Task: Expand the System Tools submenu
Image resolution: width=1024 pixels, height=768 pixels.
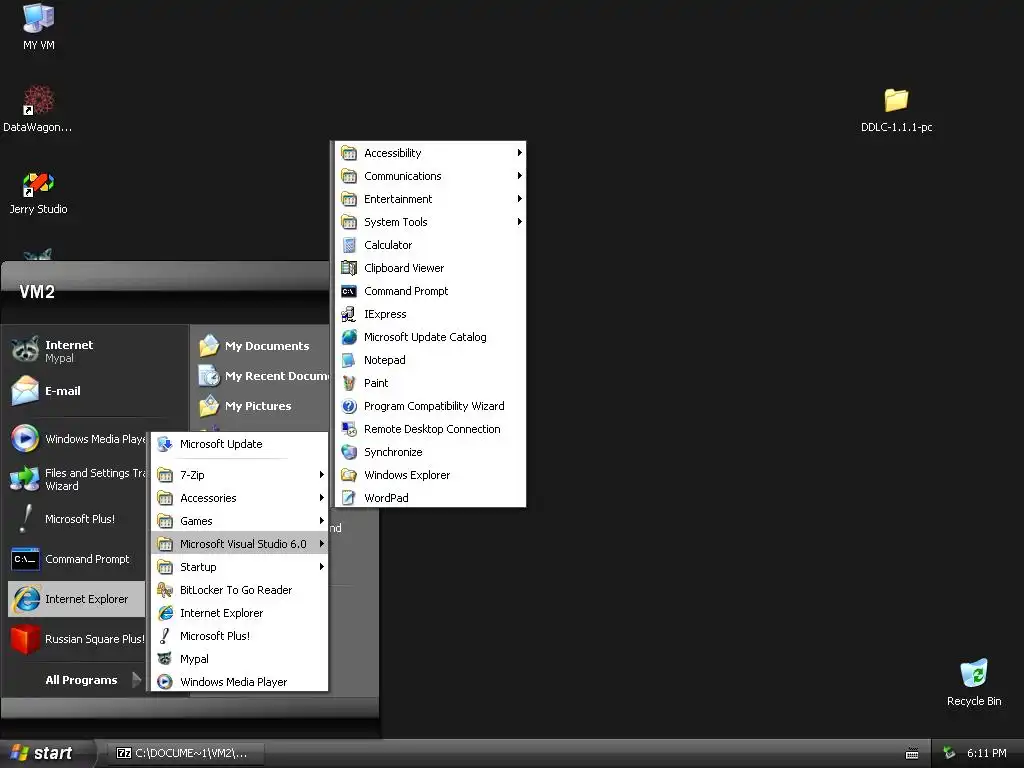Action: [x=430, y=222]
